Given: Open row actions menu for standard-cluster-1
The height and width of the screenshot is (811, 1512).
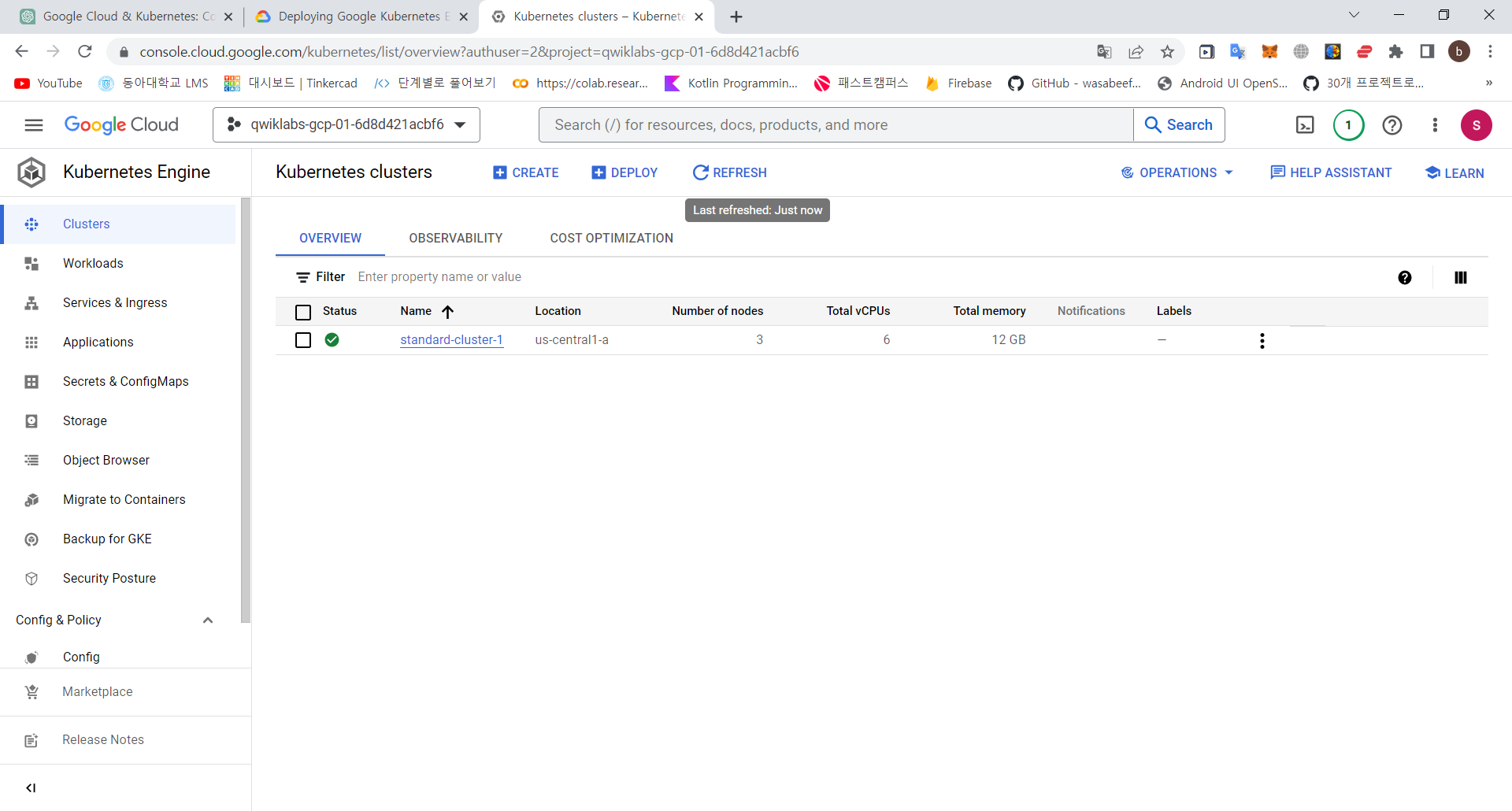Looking at the screenshot, I should pyautogui.click(x=1262, y=341).
